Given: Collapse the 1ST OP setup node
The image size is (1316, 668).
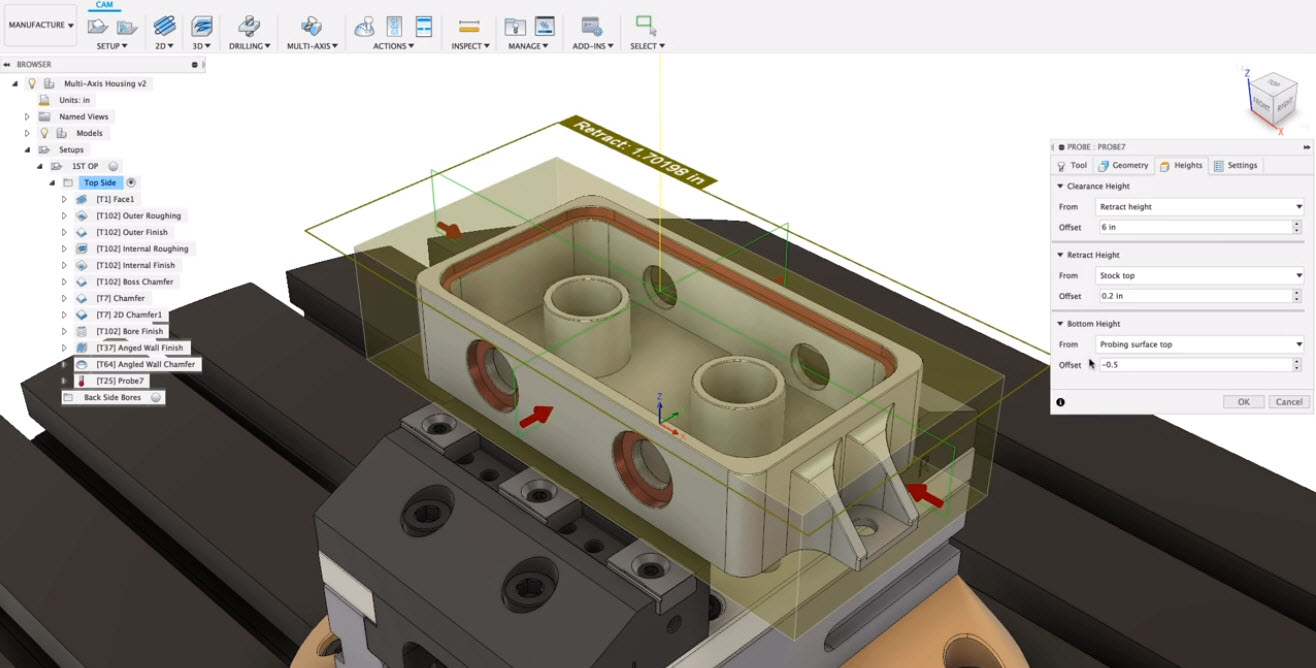Looking at the screenshot, I should click(x=40, y=166).
